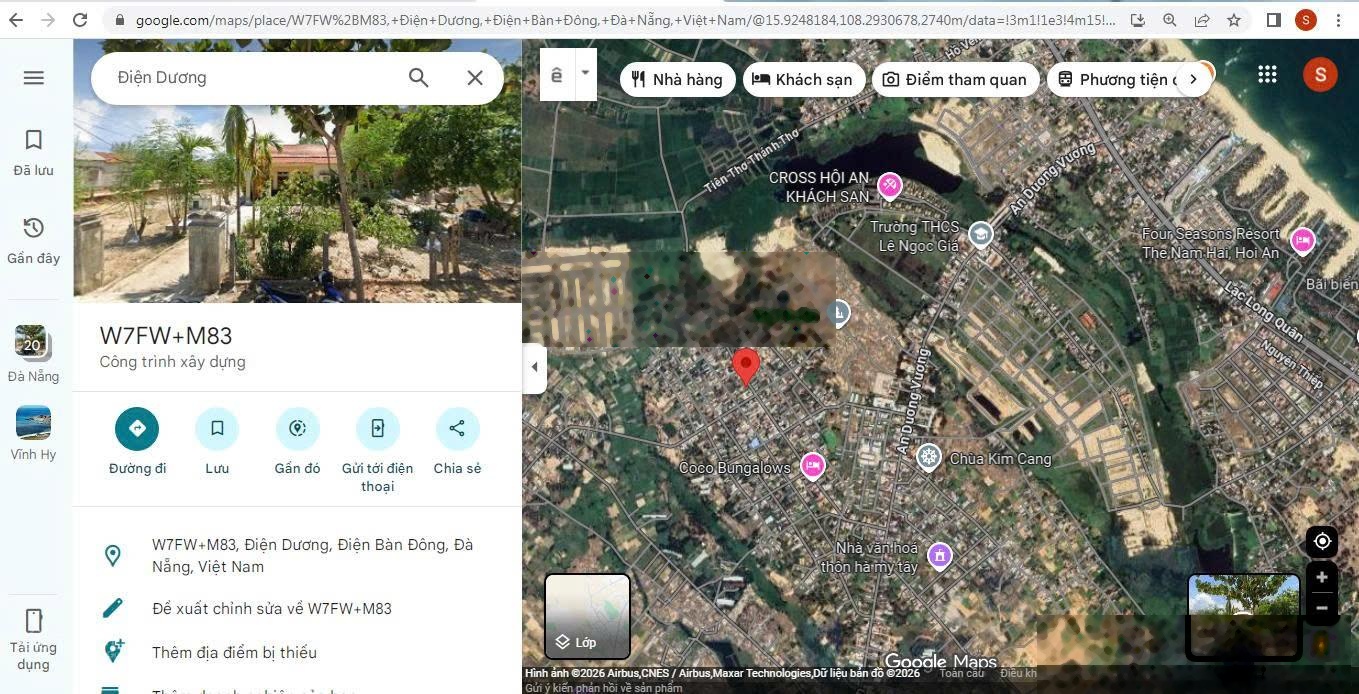The image size is (1359, 694).
Task: Filter map by Khách sạn
Action: pyautogui.click(x=803, y=79)
